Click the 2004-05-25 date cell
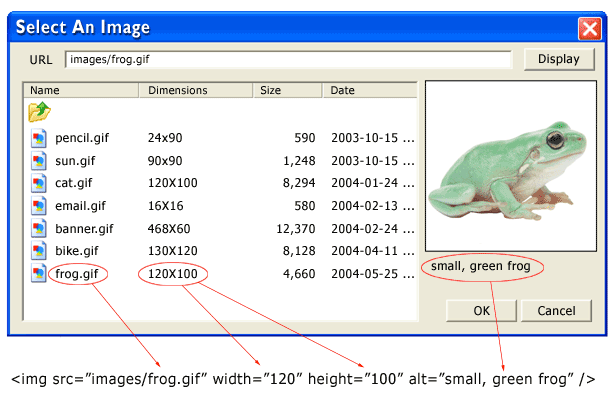Screen dimensions: 614x399 pyautogui.click(x=373, y=274)
